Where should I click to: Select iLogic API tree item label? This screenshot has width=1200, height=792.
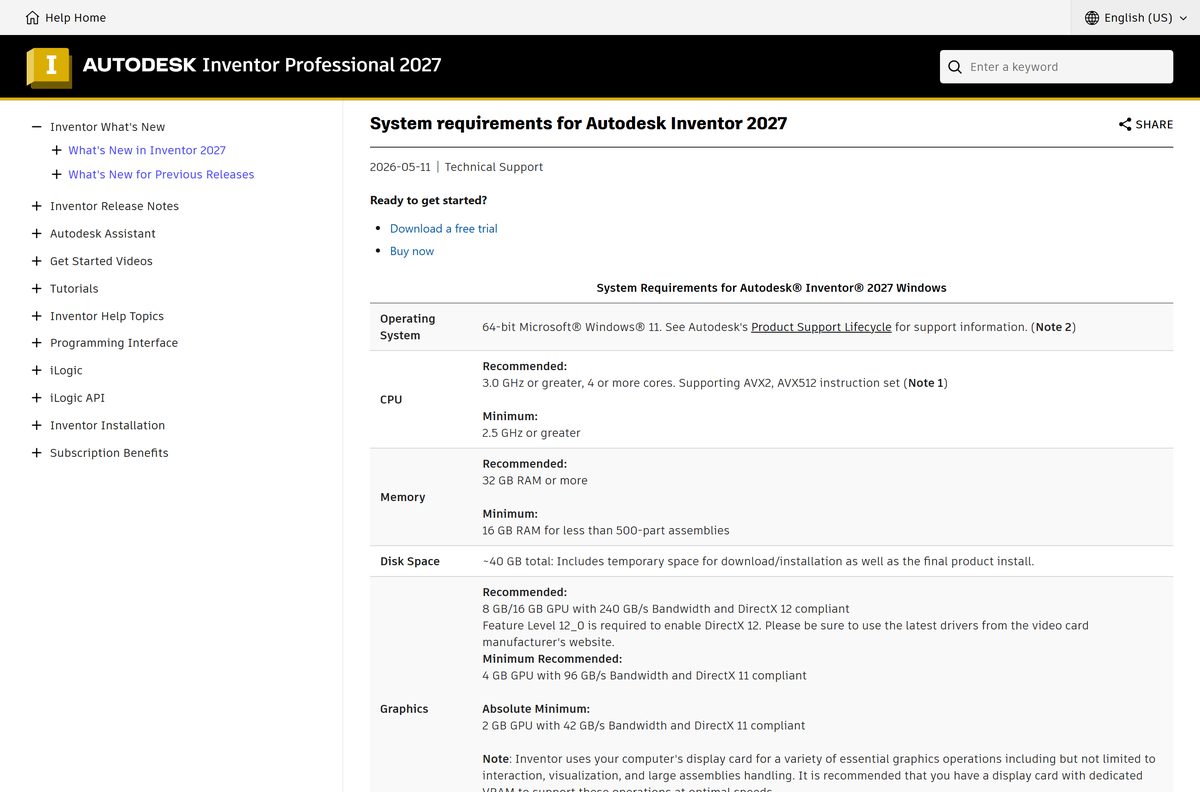coord(77,398)
